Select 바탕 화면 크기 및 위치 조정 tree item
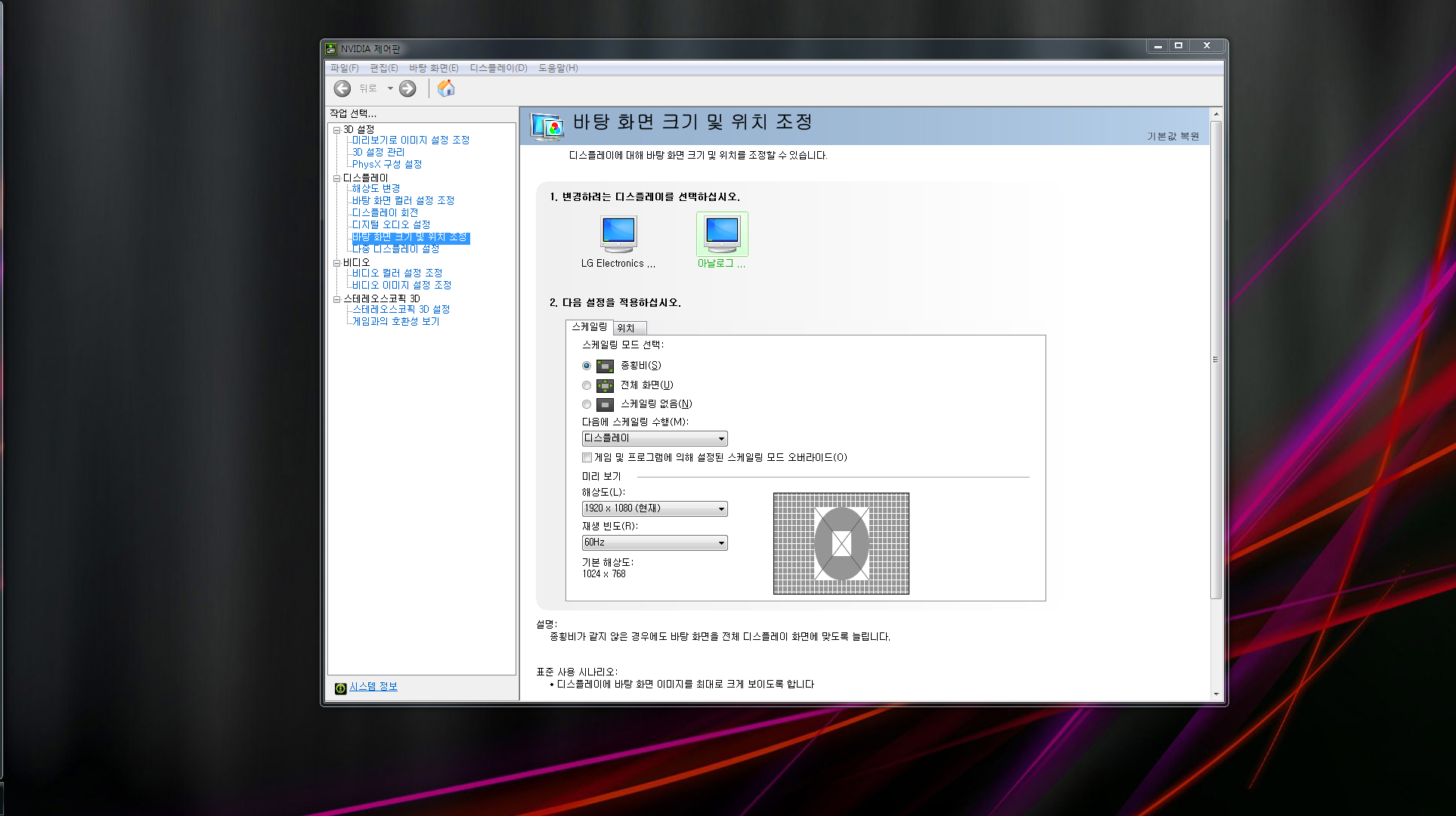 [410, 238]
